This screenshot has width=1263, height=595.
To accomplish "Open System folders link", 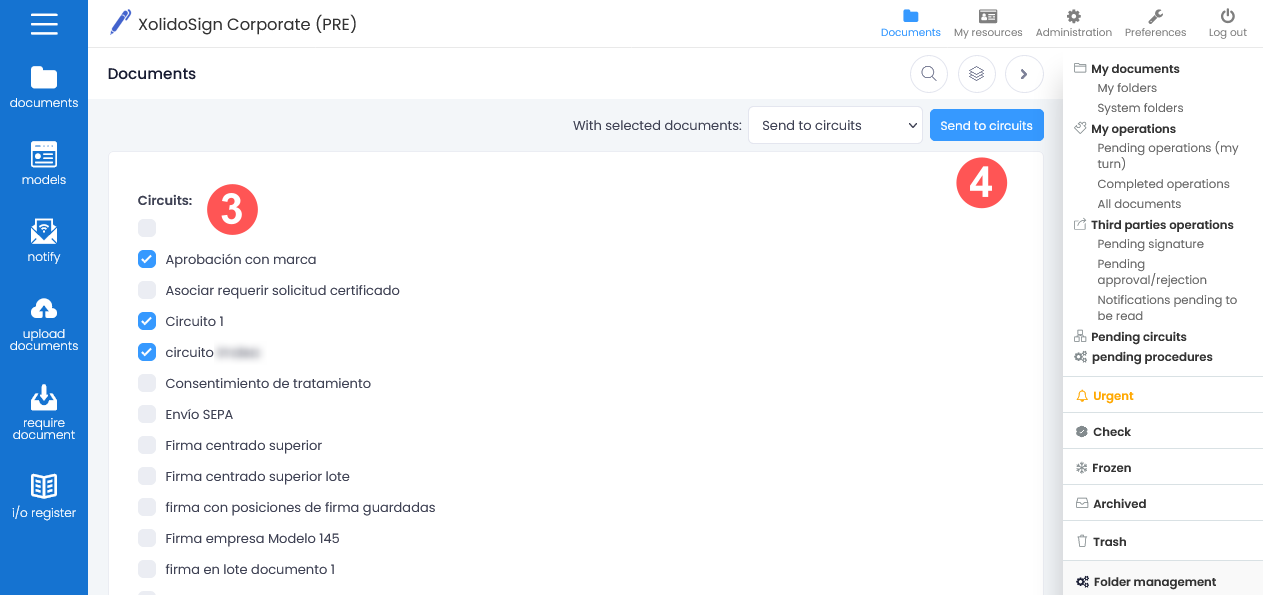I will tap(1140, 108).
